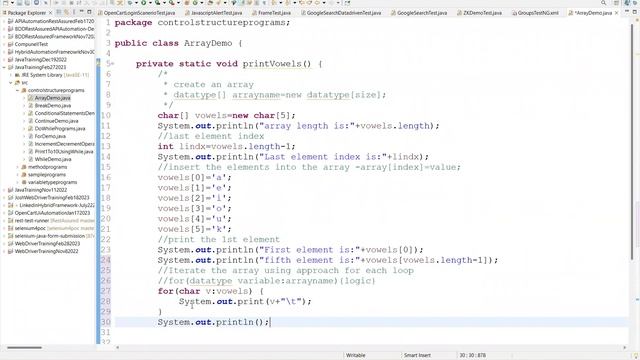Maximize the Package Explorer view
Viewport: 640px width, 360px height.
click(89, 13)
